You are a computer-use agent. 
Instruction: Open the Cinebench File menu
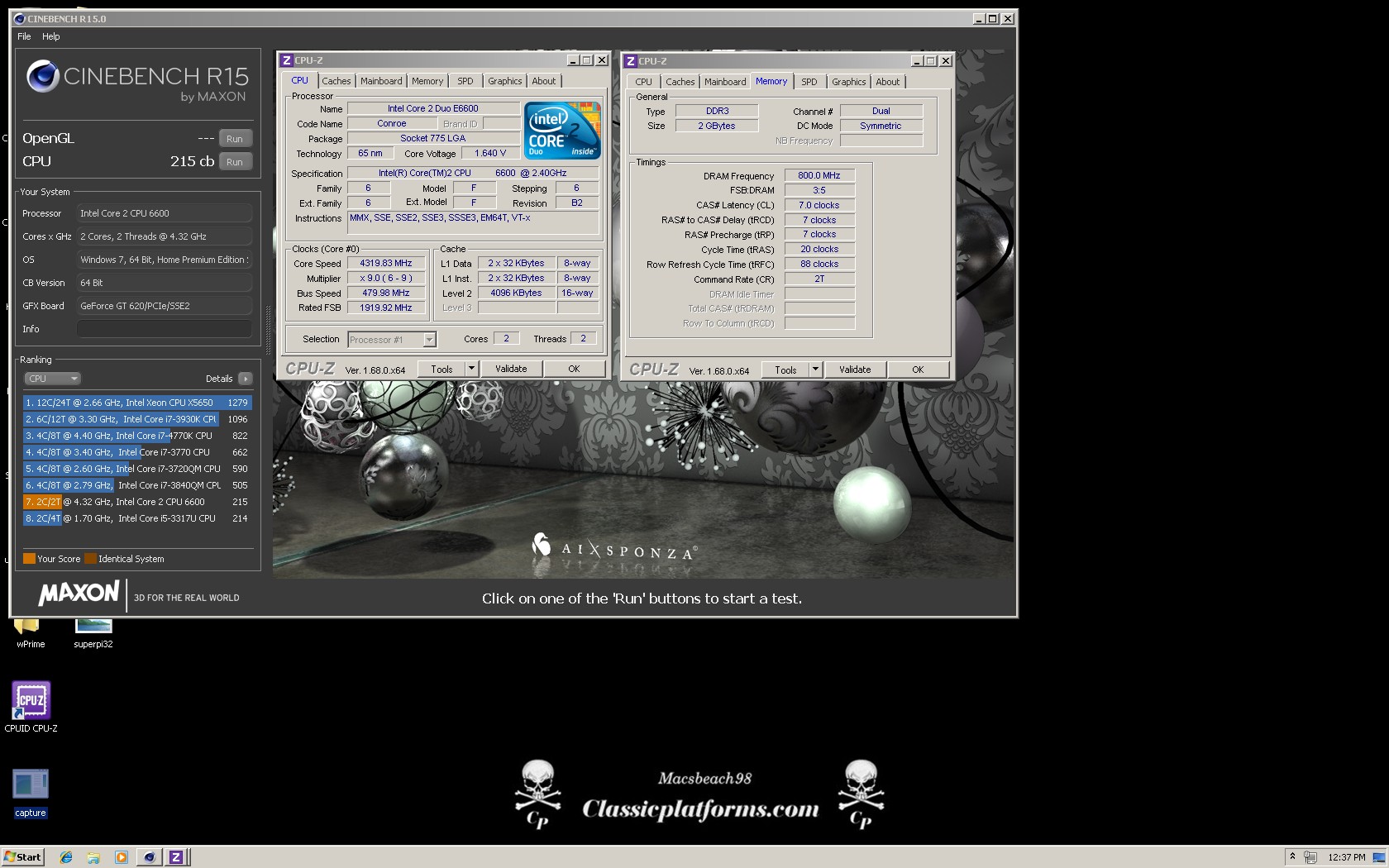[24, 36]
